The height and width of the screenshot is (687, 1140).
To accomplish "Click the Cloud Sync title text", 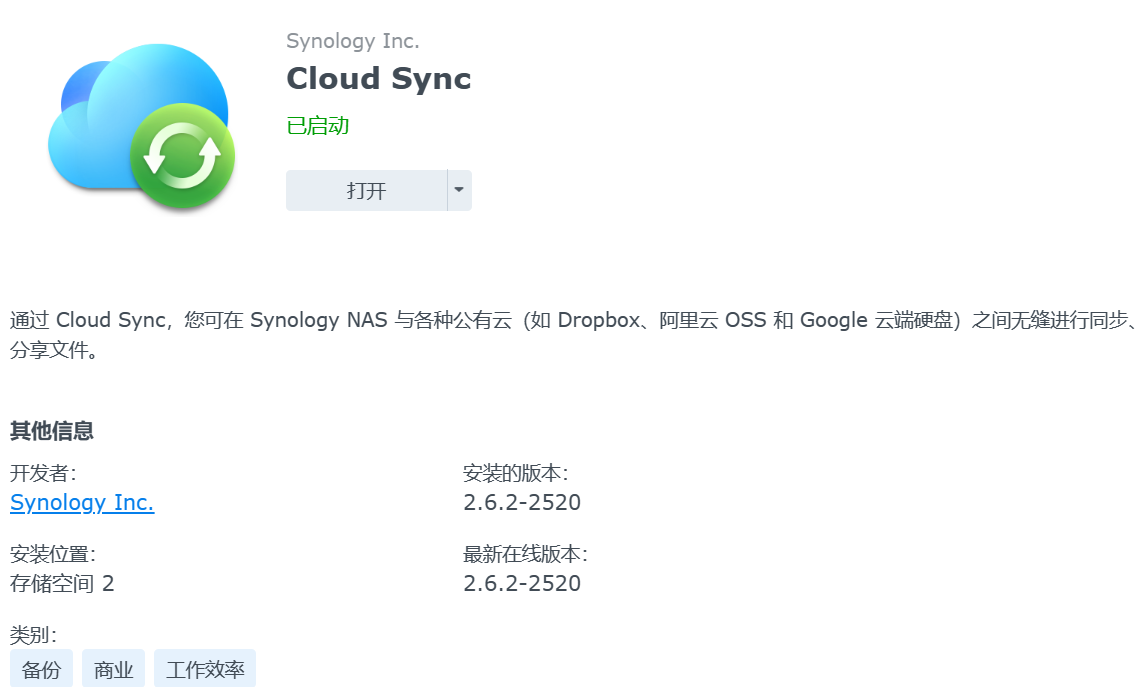I will 379,79.
